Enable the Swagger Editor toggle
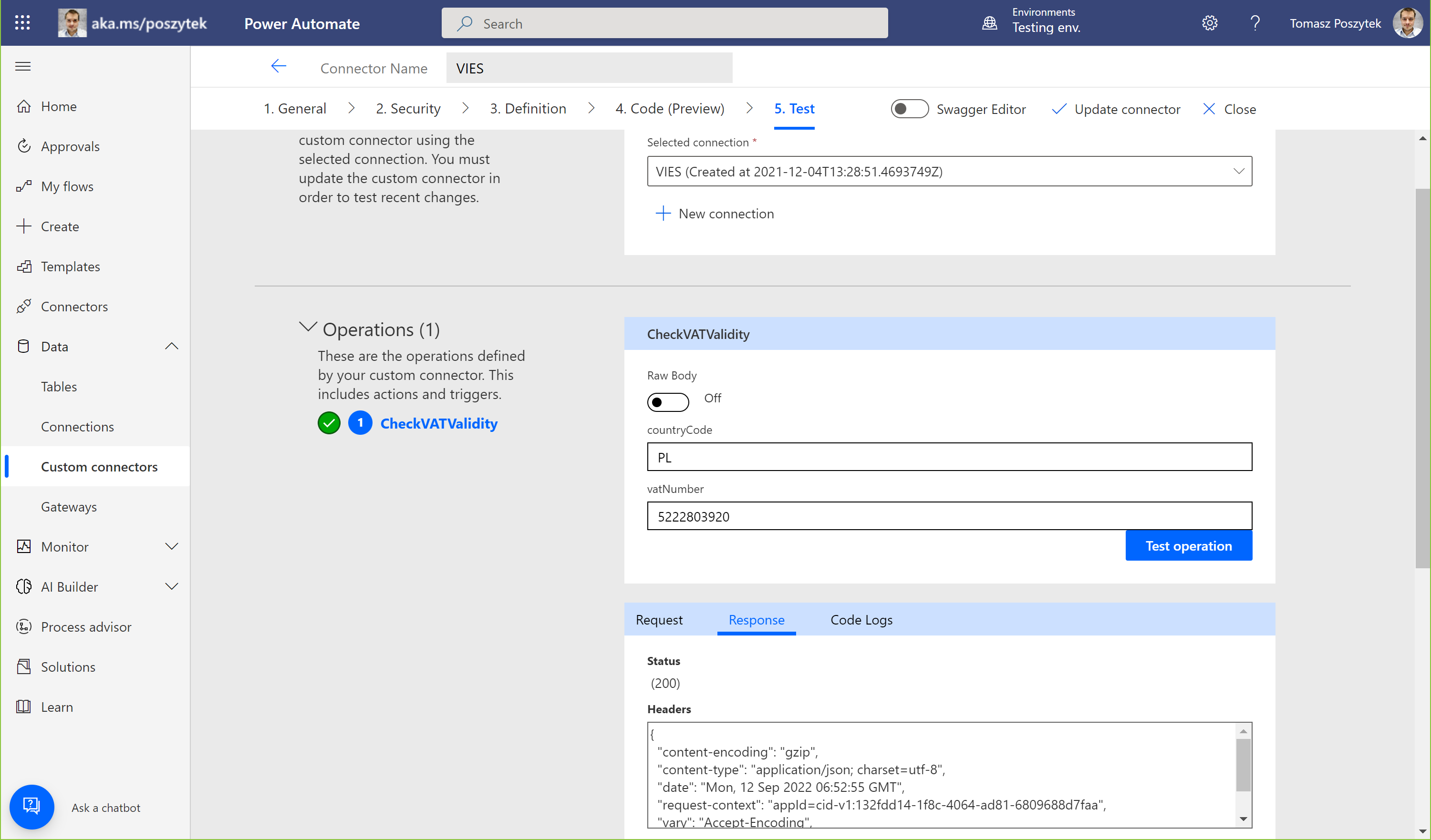 909,109
